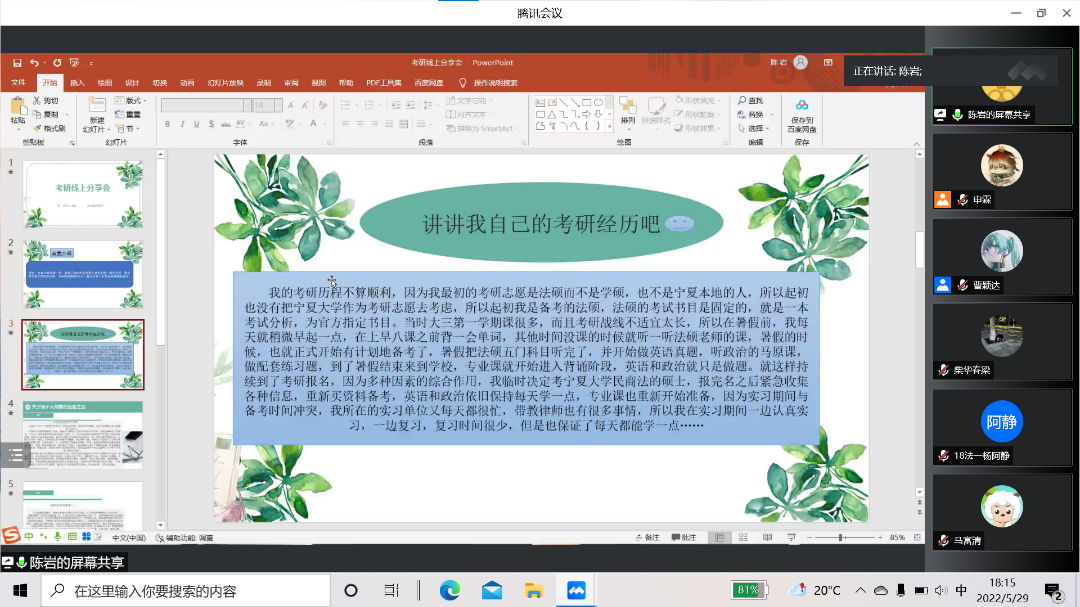Open Find (查找) in the editing group

coord(750,101)
